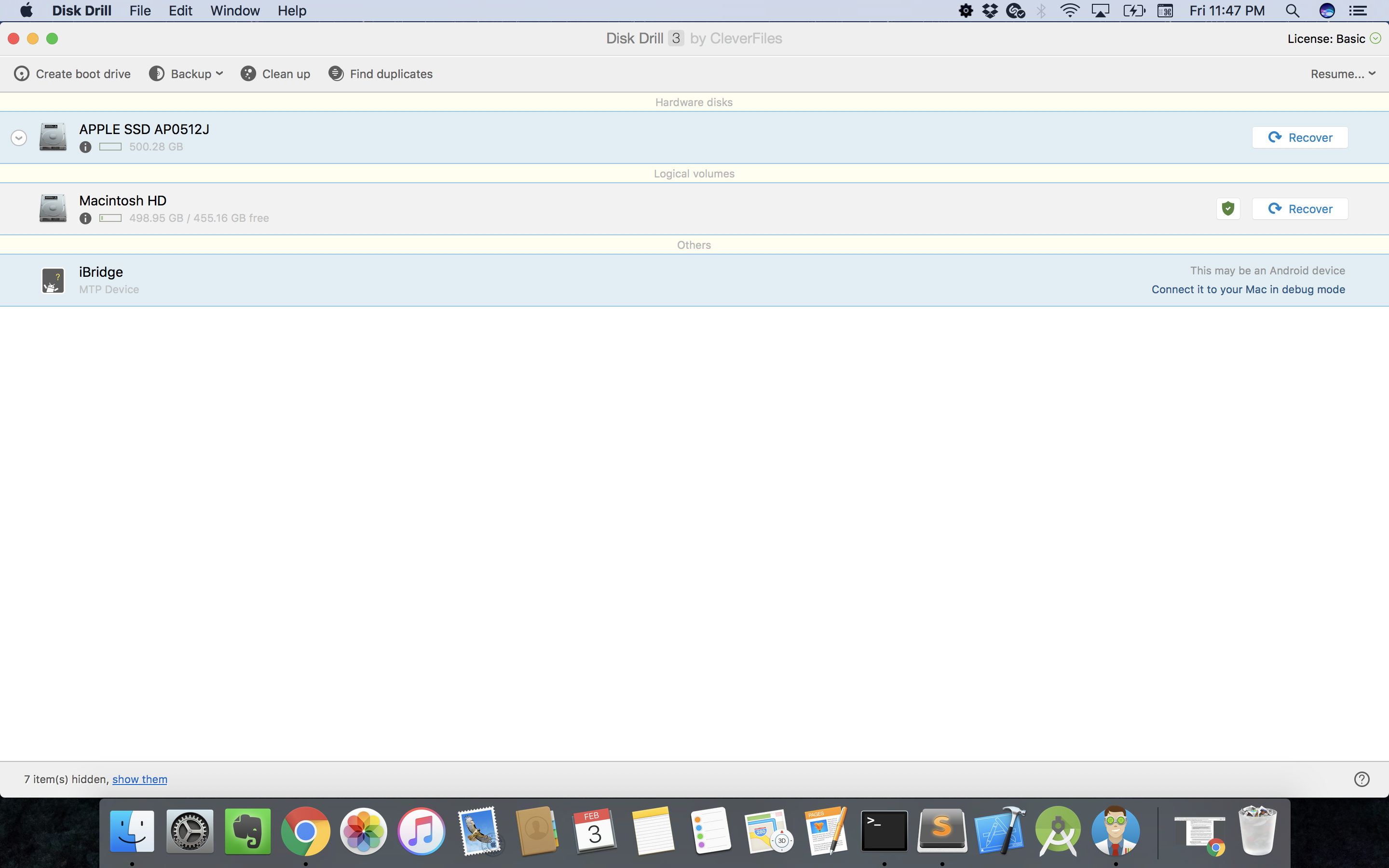Click the info icon under APPLE SSD AP0512J
This screenshot has height=868, width=1389.
pos(85,147)
